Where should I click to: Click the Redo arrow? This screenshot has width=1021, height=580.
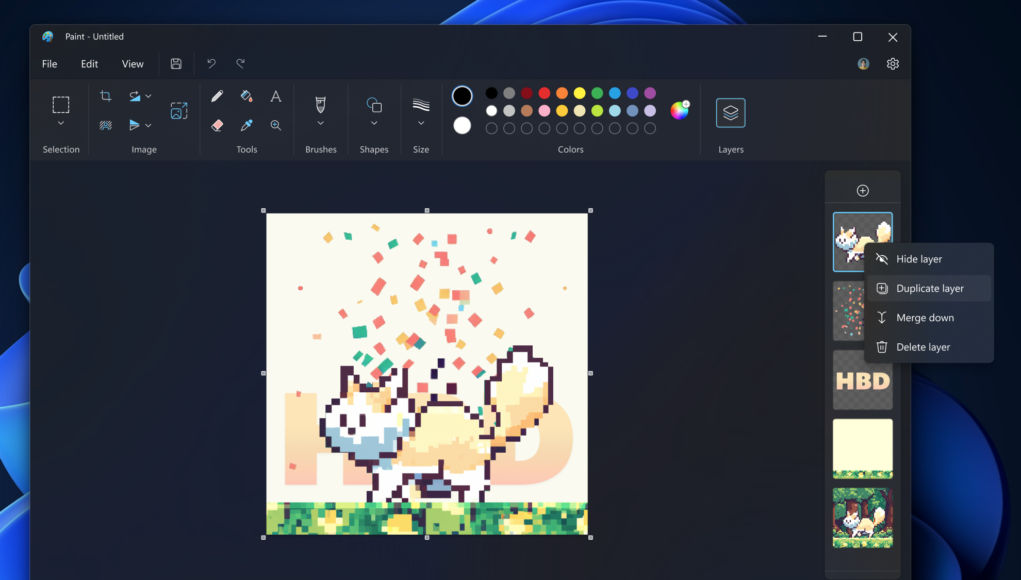(240, 64)
